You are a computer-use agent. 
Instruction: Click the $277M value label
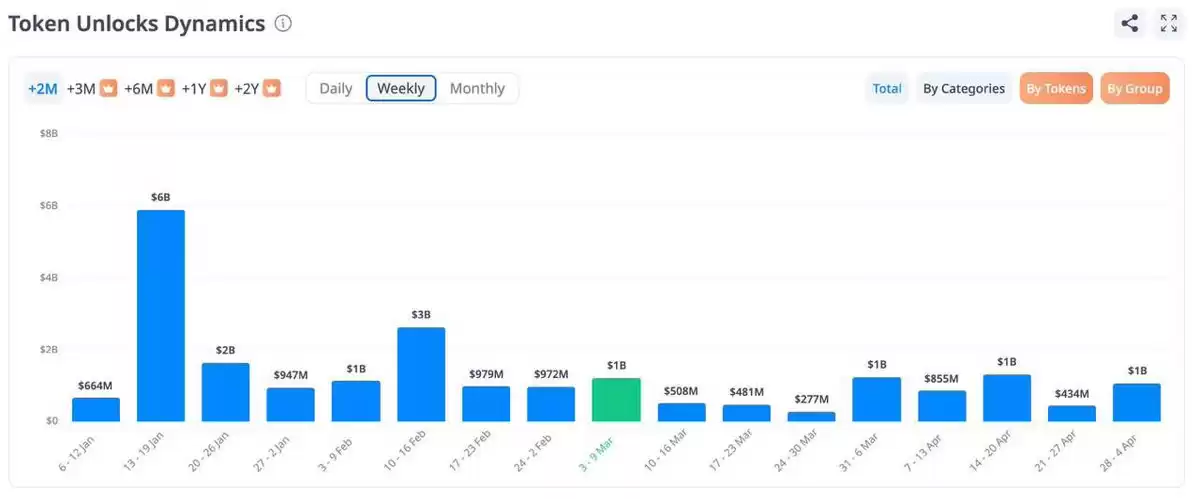pos(812,399)
